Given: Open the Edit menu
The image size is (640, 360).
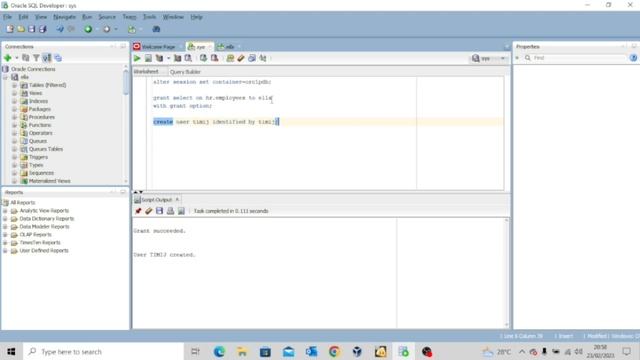Looking at the screenshot, I should [x=23, y=17].
